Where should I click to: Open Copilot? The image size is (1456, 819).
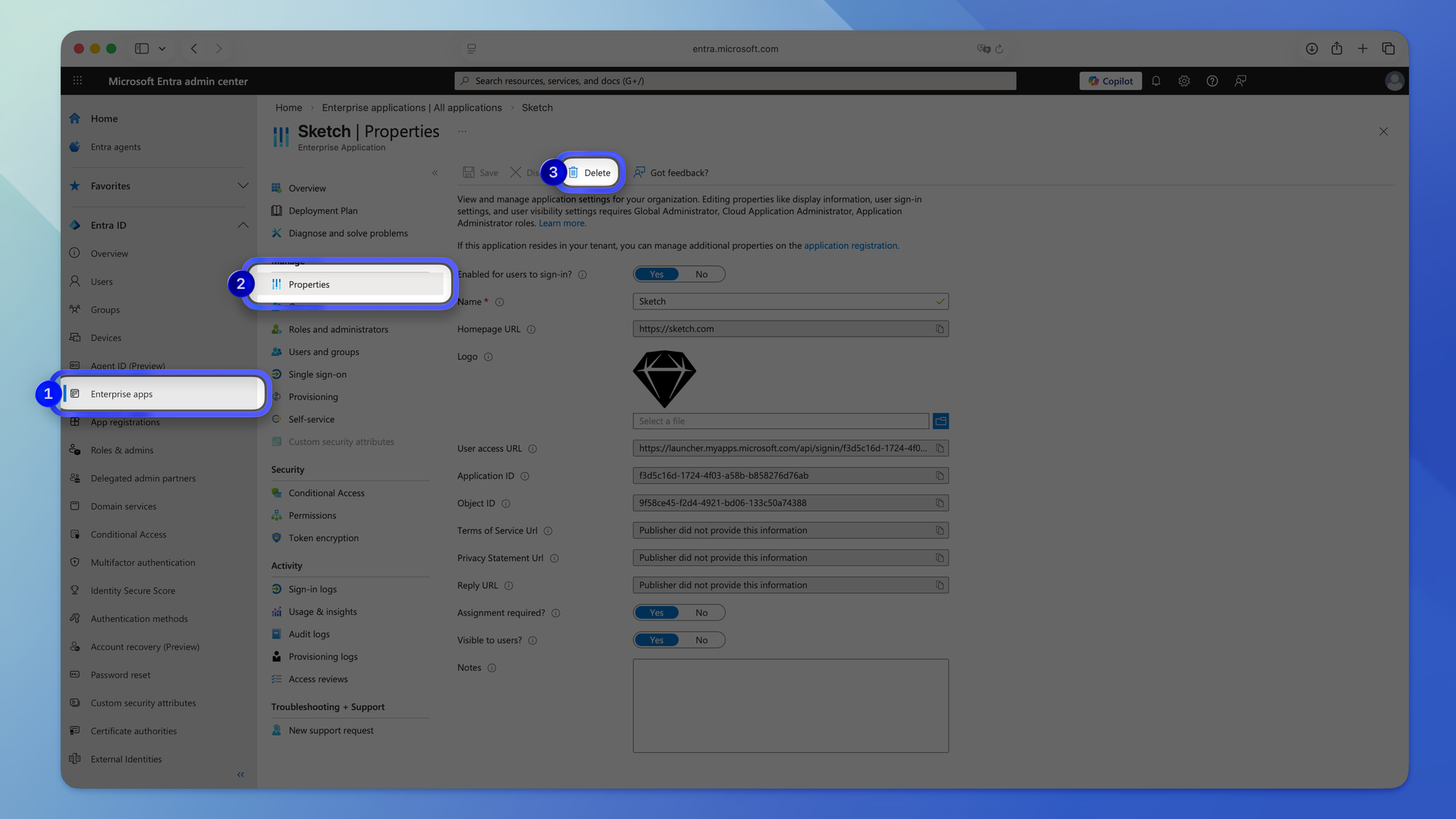coord(1110,81)
